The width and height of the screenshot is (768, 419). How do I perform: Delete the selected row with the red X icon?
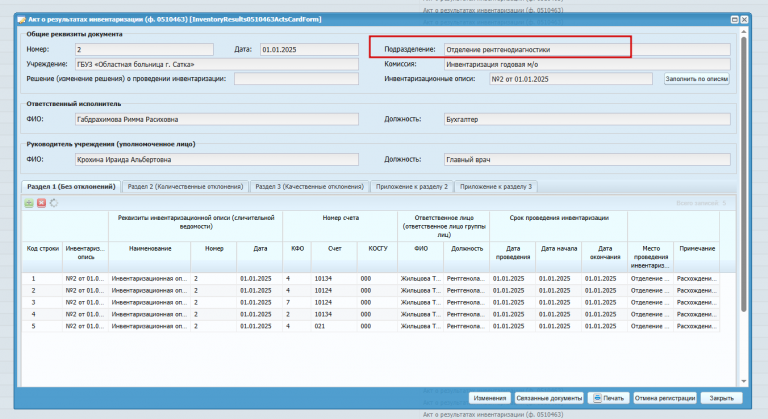(x=42, y=203)
